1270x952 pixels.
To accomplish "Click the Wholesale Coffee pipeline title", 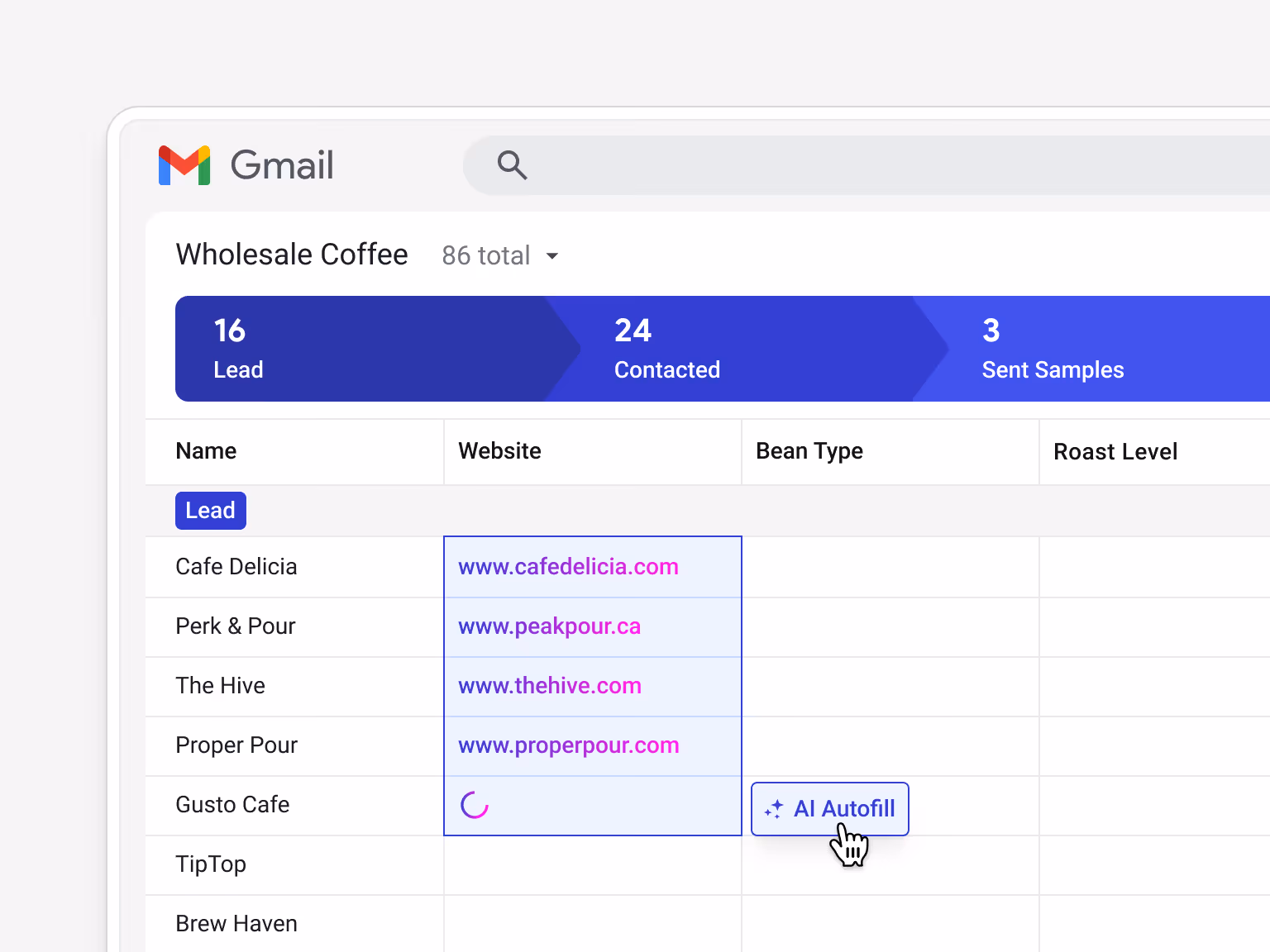I will pyautogui.click(x=292, y=255).
